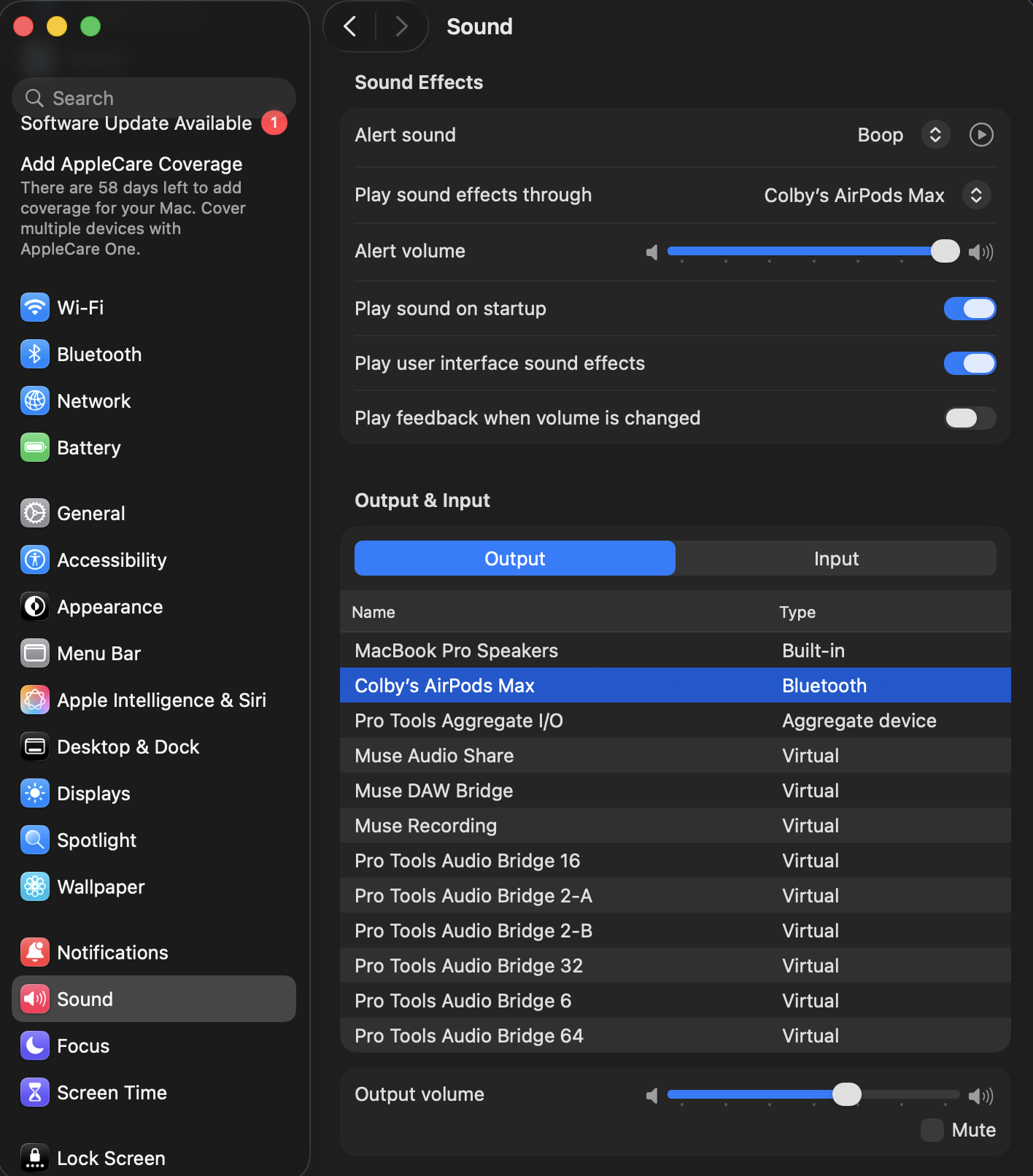Screen dimensions: 1033x1176
Task: Toggle Play sound on startup switch
Action: (970, 309)
